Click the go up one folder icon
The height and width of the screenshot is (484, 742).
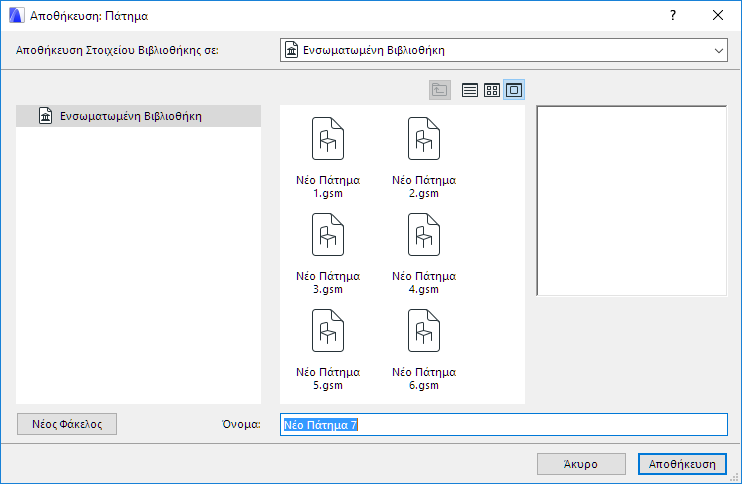440,90
